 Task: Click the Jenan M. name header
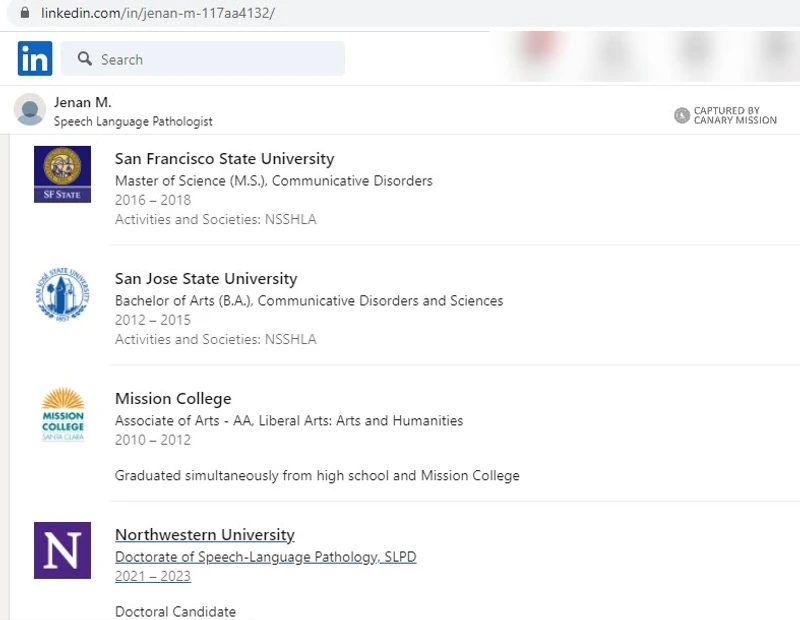click(x=83, y=103)
